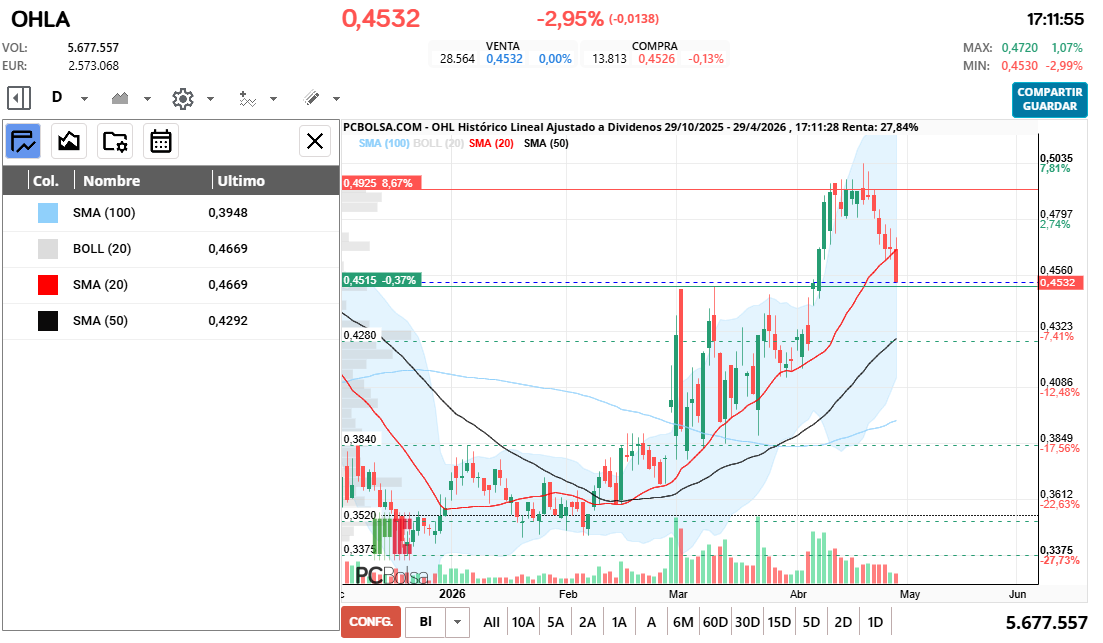Collapse the left side panel icon
This screenshot has width=1103, height=643.
(x=18, y=98)
